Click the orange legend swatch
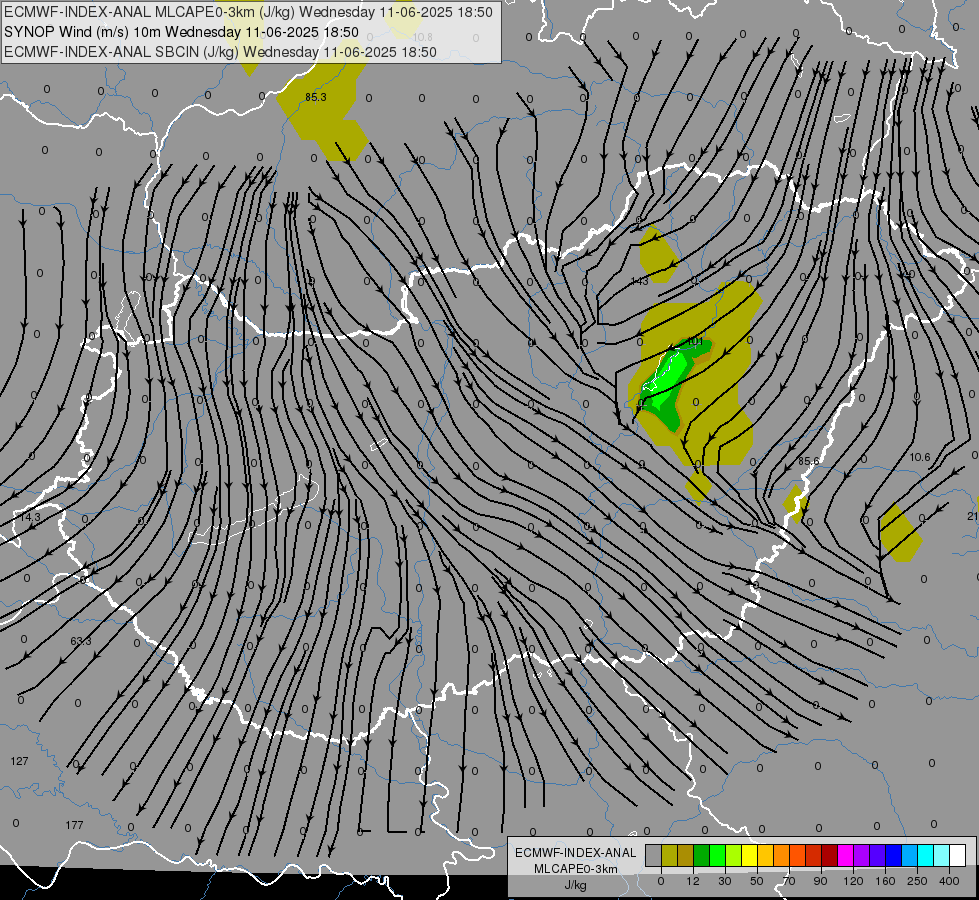The height and width of the screenshot is (900, 979). click(x=782, y=855)
